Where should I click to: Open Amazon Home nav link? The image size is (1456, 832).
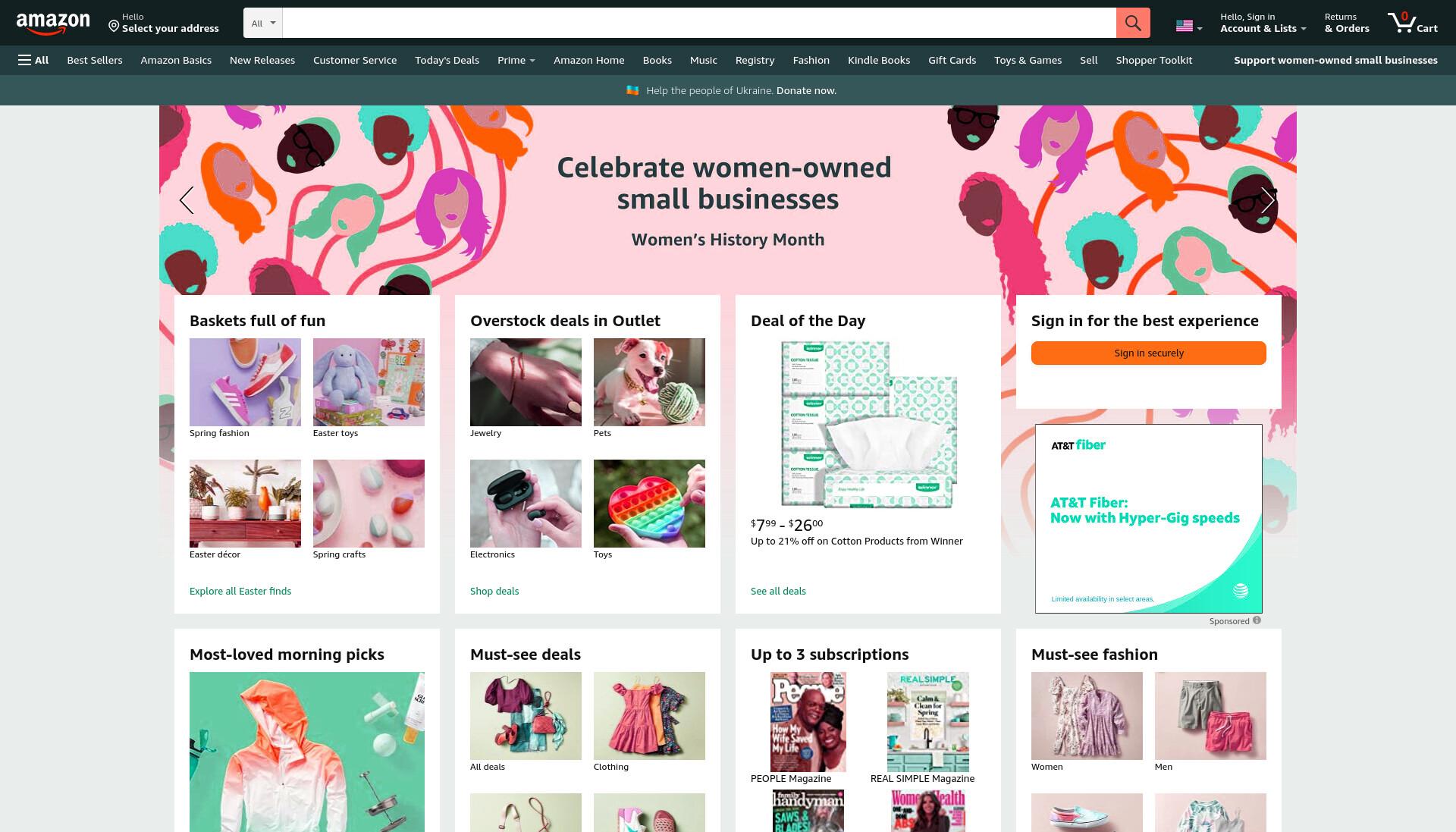pos(589,60)
